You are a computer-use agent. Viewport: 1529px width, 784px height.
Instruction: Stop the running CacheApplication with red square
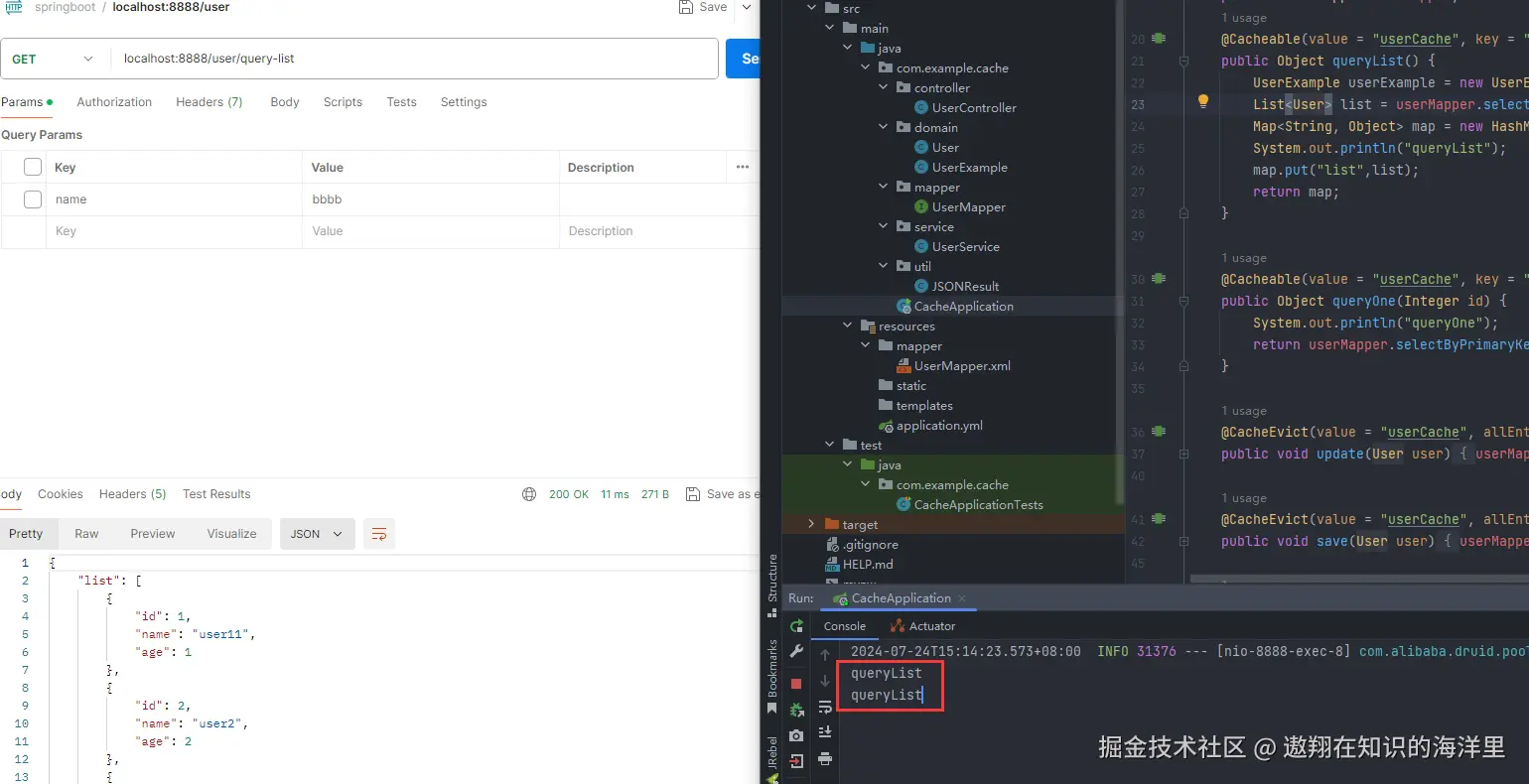coord(796,684)
